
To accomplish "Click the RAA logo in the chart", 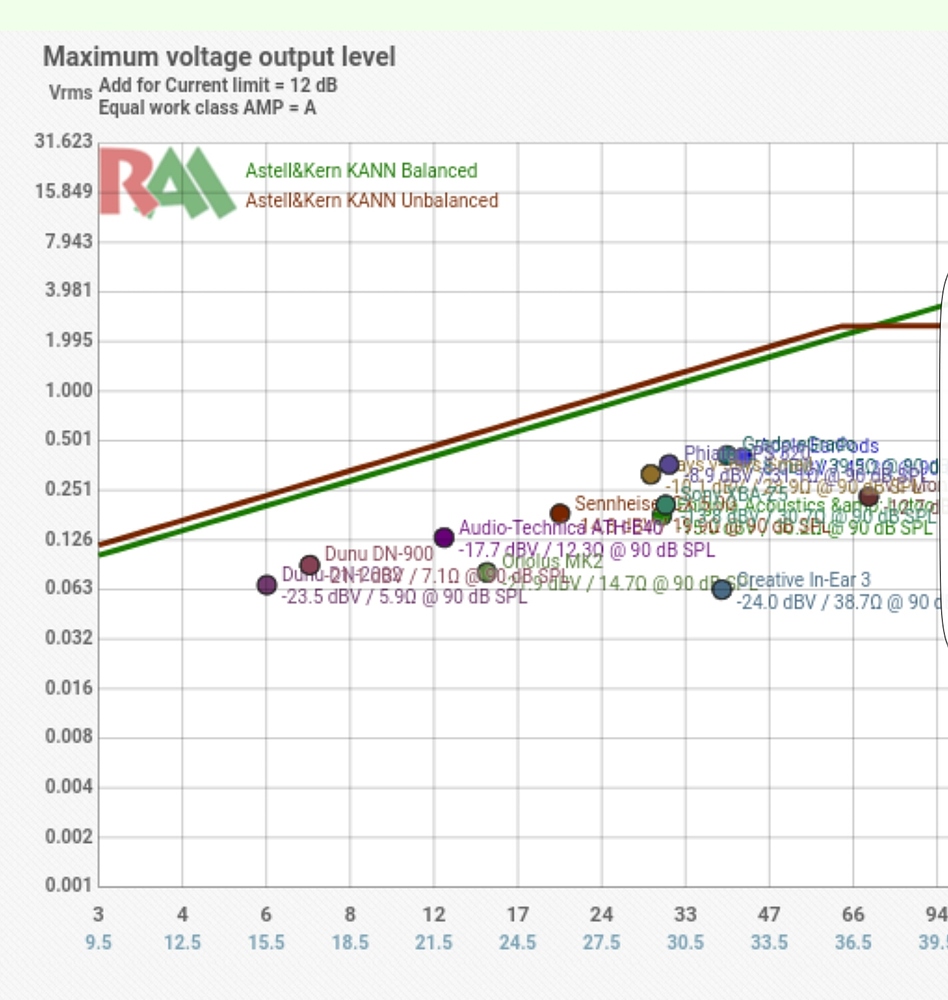I will pos(167,182).
